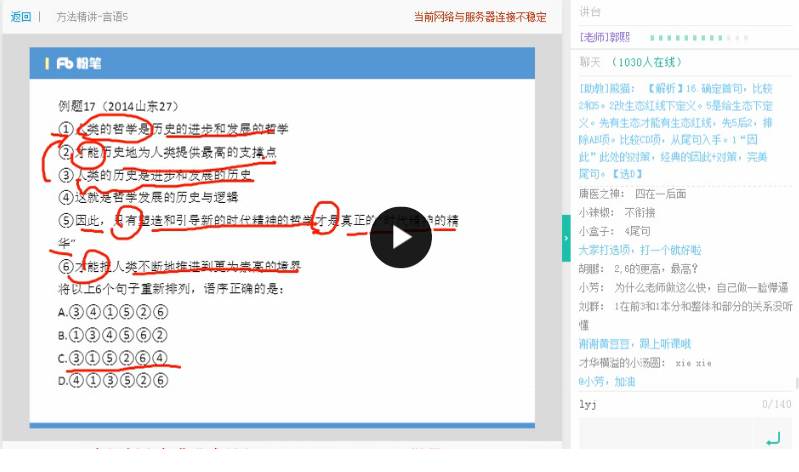Click chat message from 胡鹏
Screen dimensions: 799x472
coord(638,269)
